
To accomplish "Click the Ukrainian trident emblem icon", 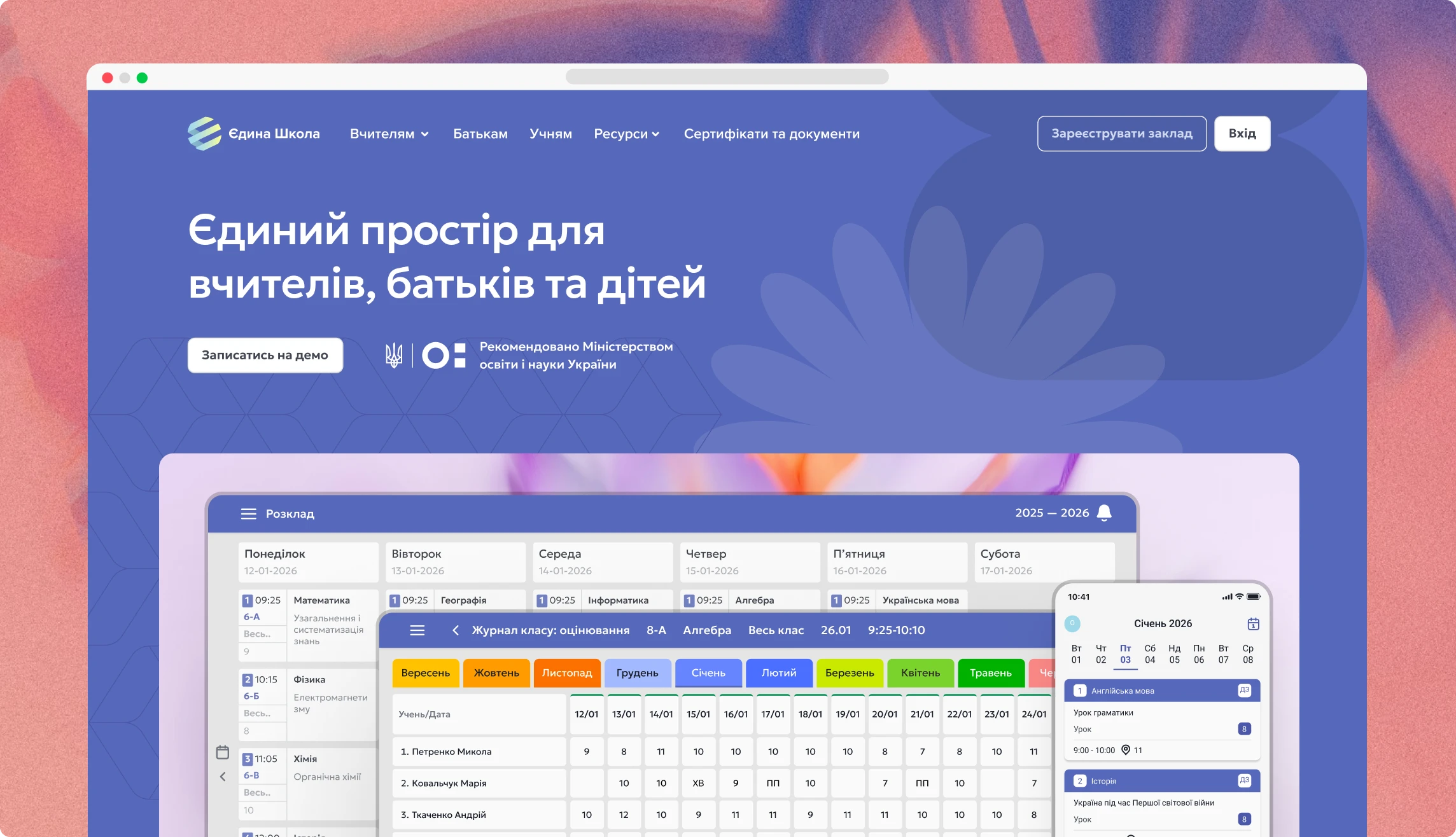I will 394,355.
